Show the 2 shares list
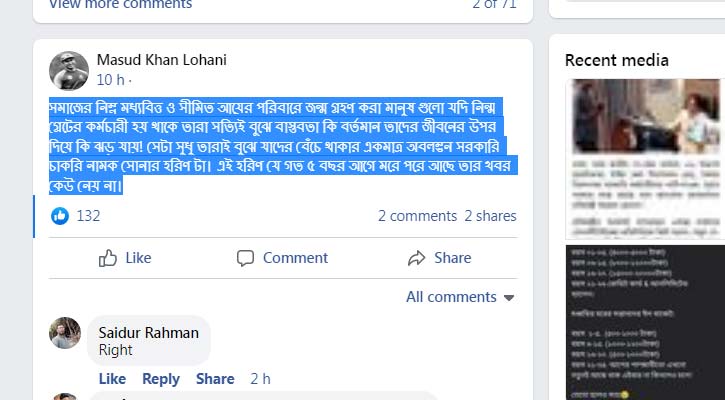Viewport: 725px width, 400px height. pyautogui.click(x=490, y=216)
